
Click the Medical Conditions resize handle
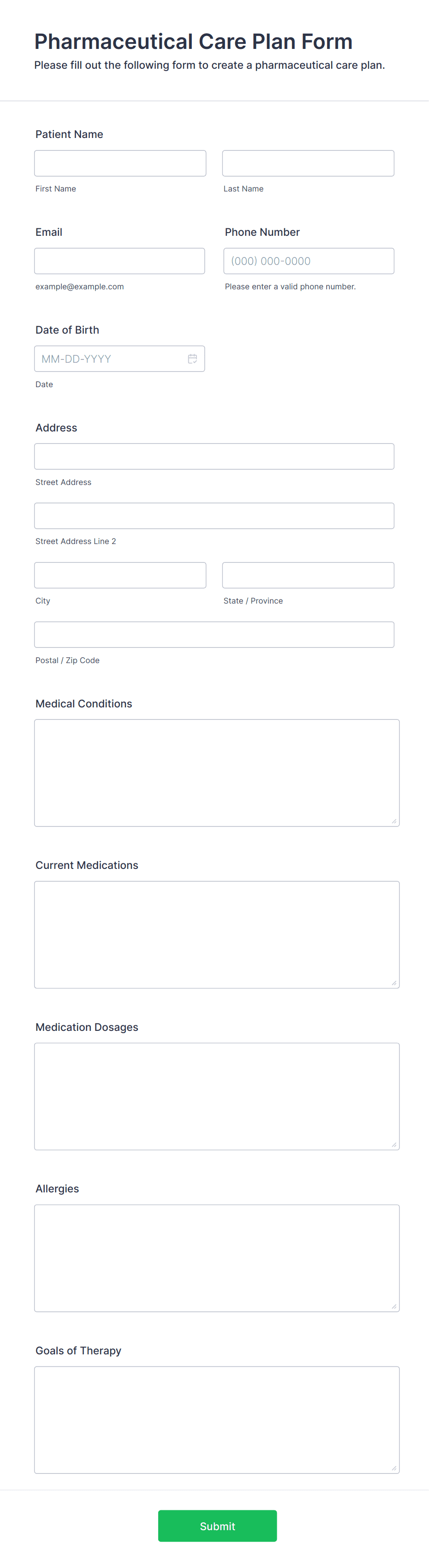[394, 820]
